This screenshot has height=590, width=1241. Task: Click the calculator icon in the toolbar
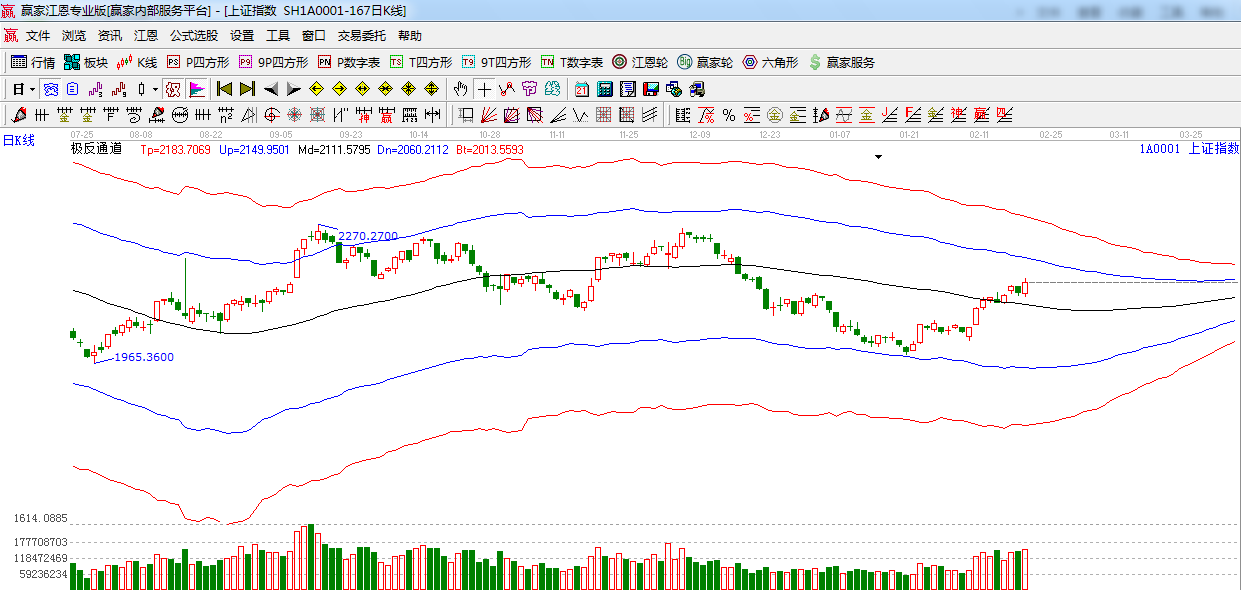[x=604, y=89]
